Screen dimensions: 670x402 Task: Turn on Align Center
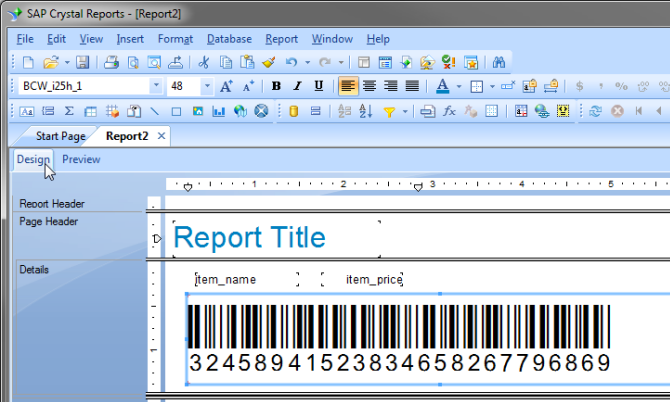(369, 86)
